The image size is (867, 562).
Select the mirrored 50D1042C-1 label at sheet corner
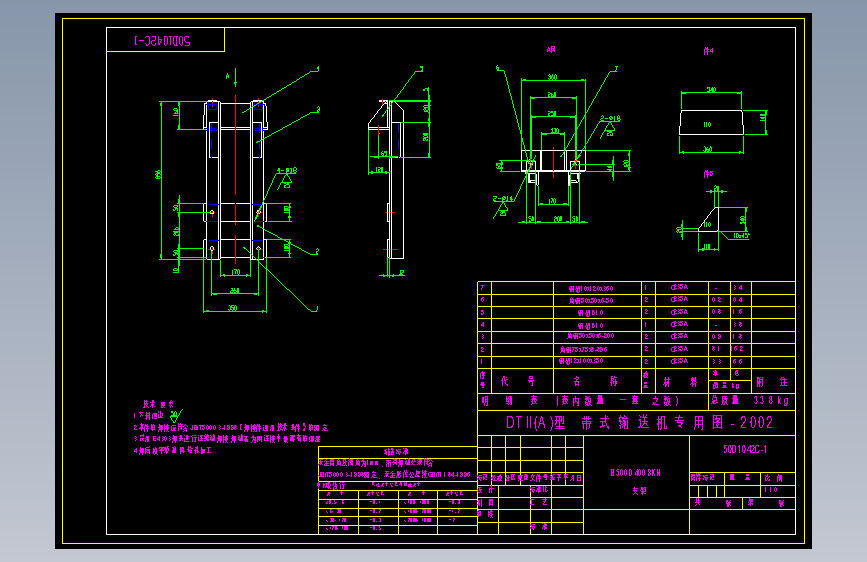click(162, 41)
